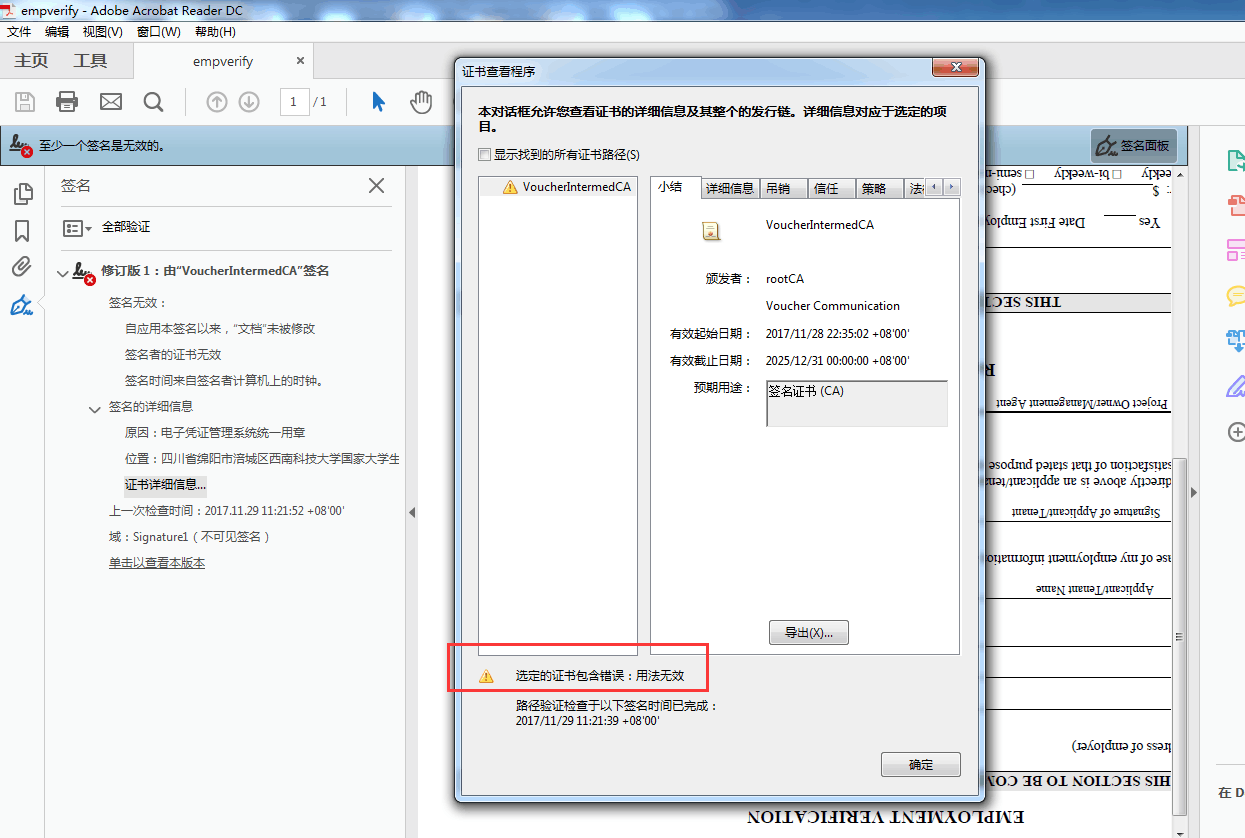
Task: Click the Save file icon in toolbar
Action: (x=25, y=102)
